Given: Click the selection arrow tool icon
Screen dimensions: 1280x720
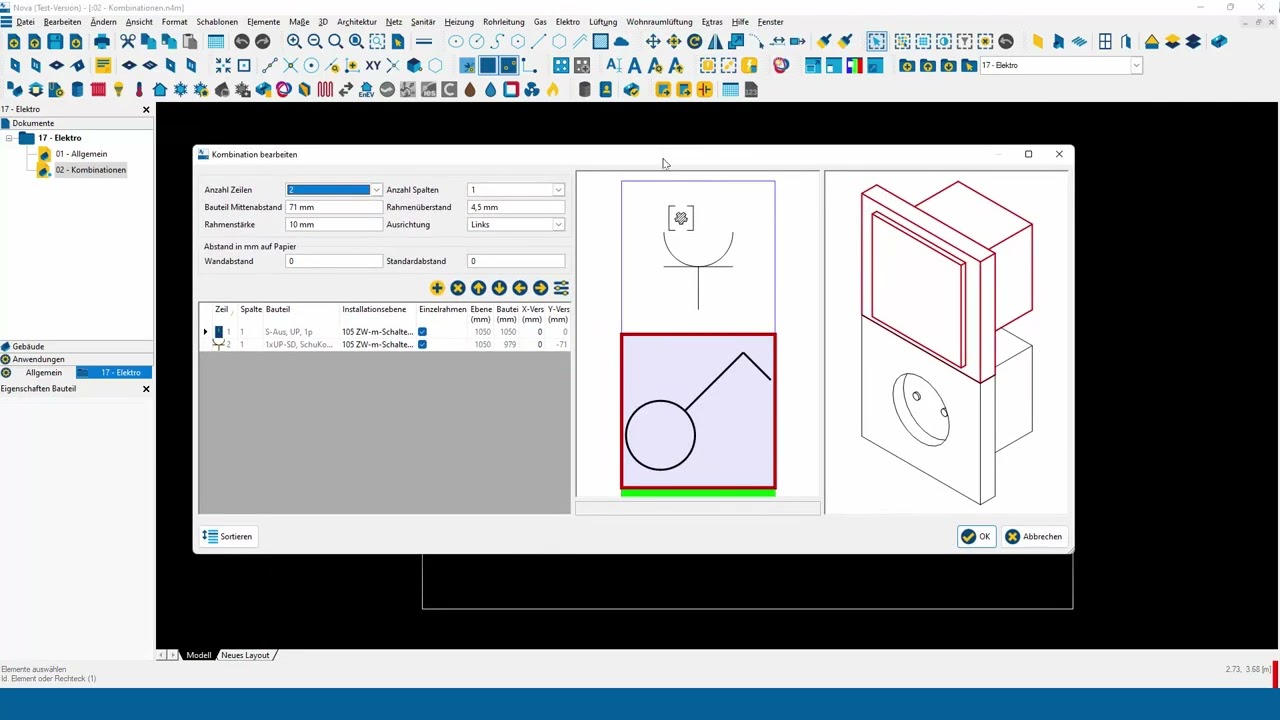Looking at the screenshot, I should point(877,42).
